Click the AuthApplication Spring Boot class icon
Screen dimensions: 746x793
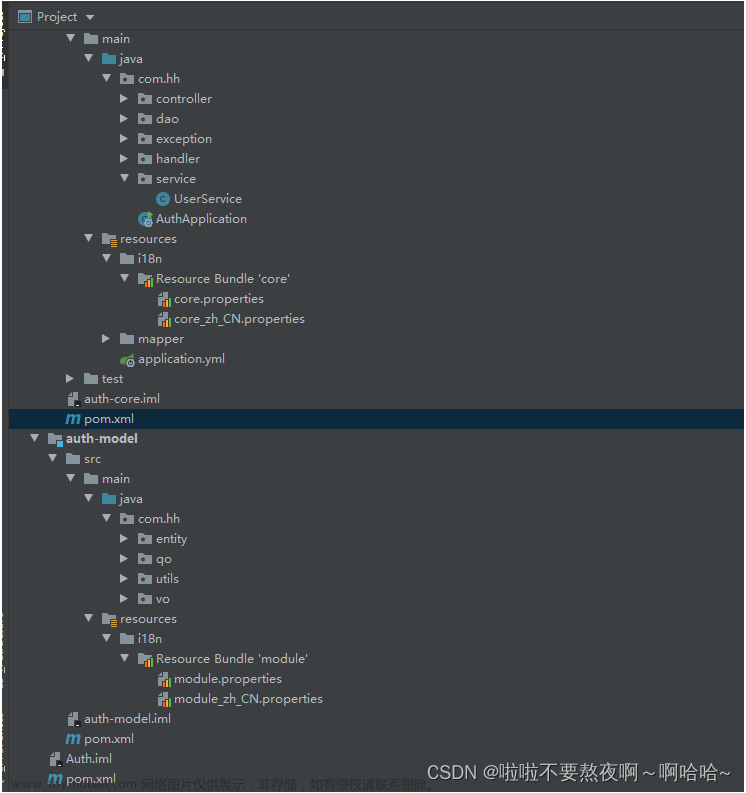pyautogui.click(x=145, y=219)
